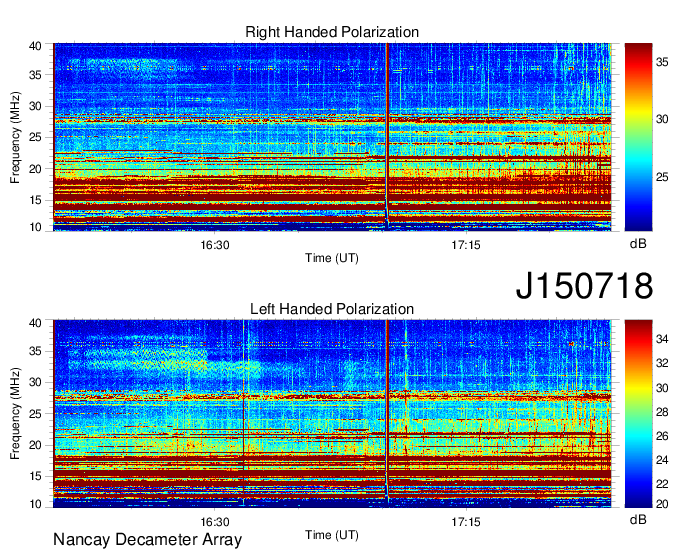Click the 24 value on the left-handed color bar

coord(662,460)
